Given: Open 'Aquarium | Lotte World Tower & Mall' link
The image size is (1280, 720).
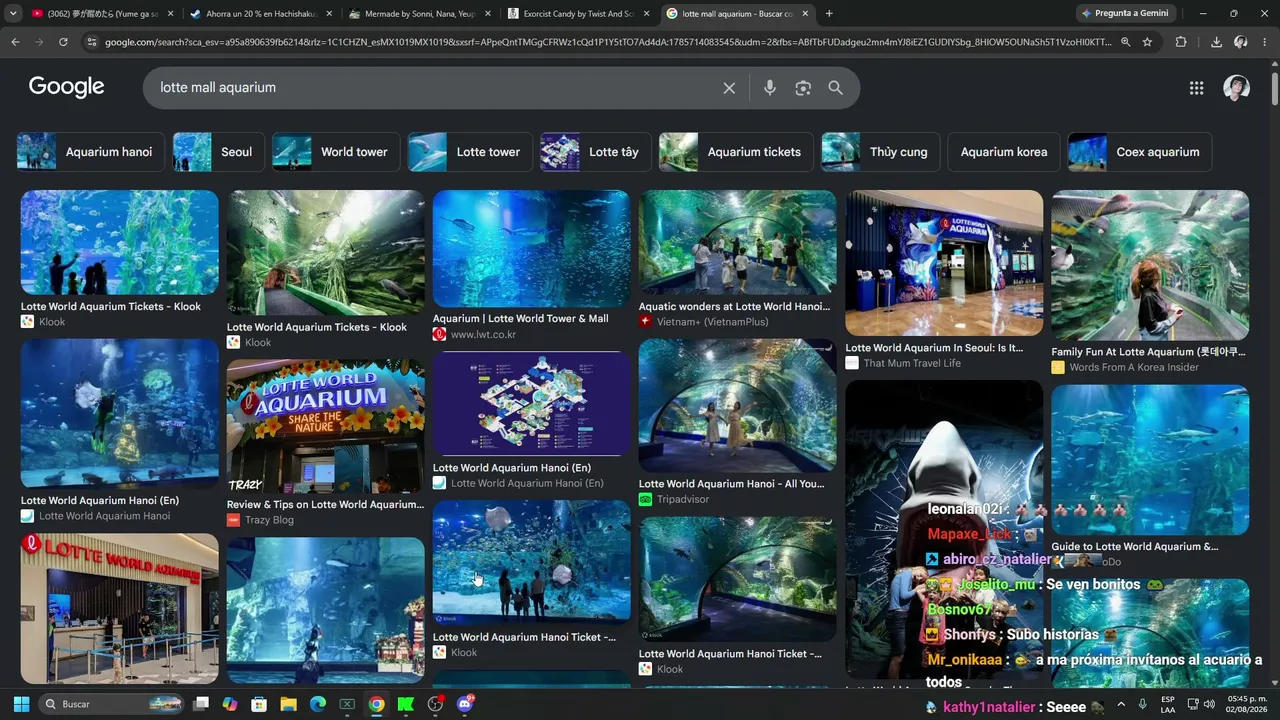Looking at the screenshot, I should (520, 319).
